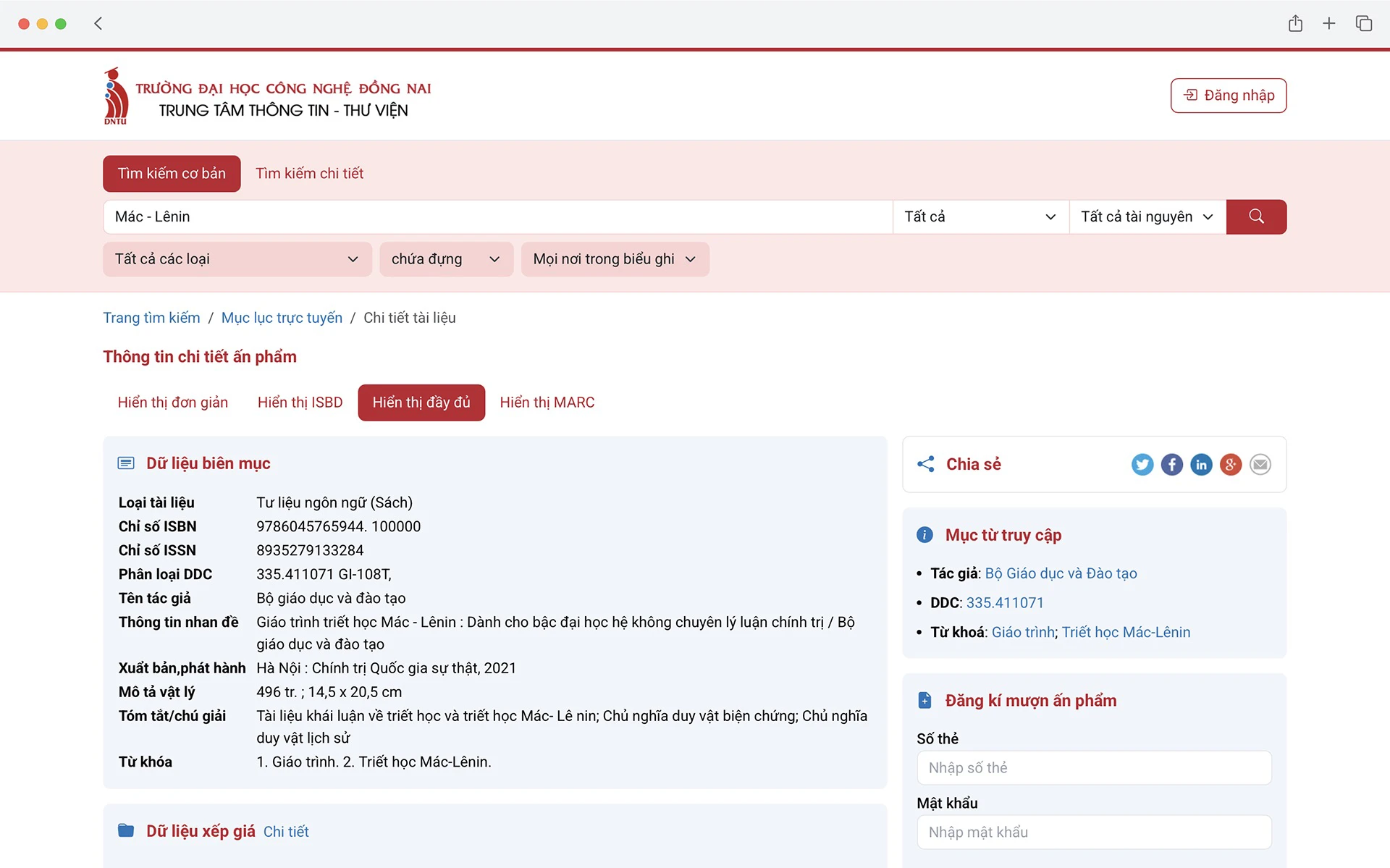Open the "chứa đựng" condition dropdown

point(446,259)
